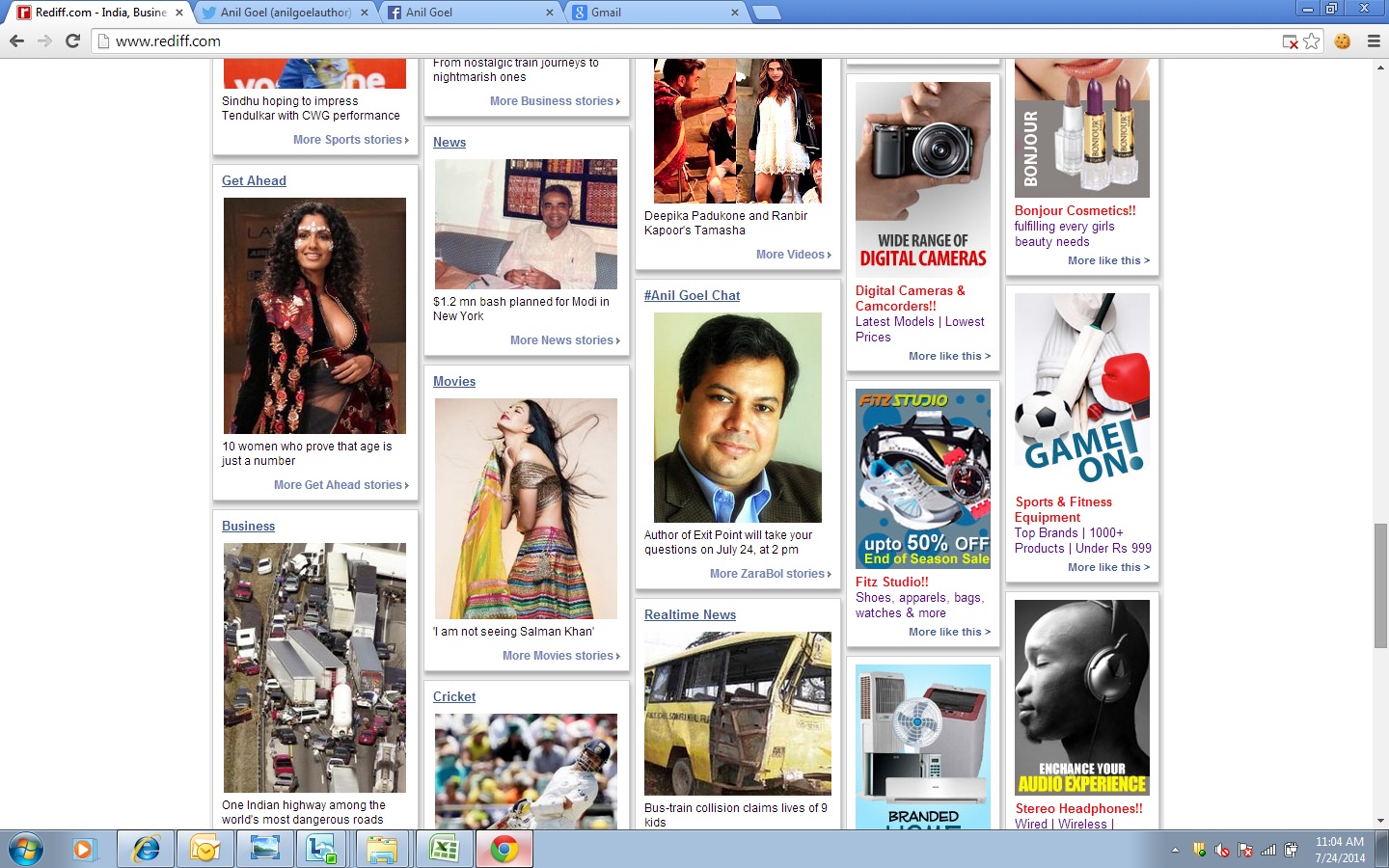Launch Excel from the taskbar
The height and width of the screenshot is (868, 1389).
point(444,849)
